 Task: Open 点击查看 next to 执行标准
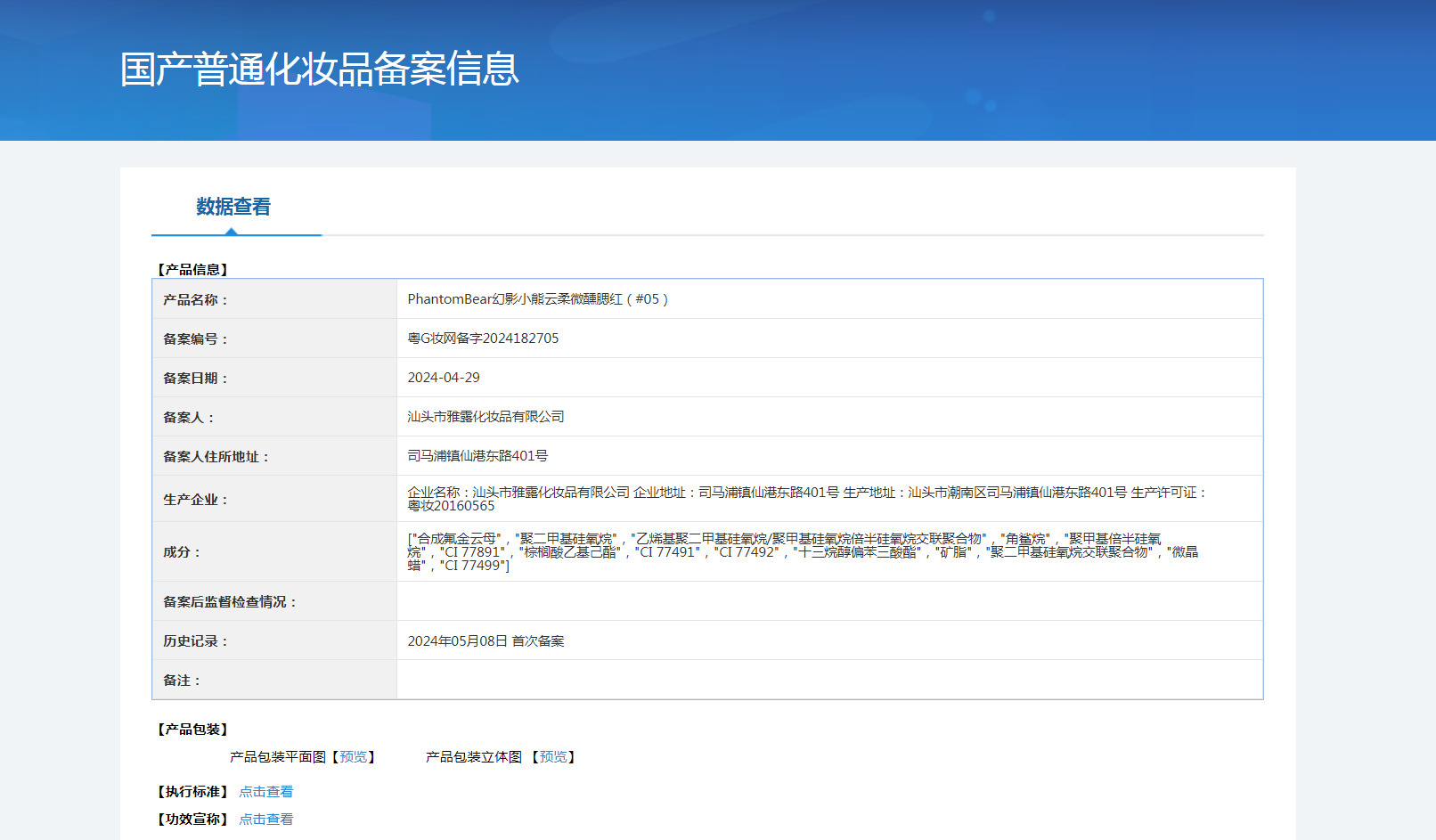click(266, 792)
